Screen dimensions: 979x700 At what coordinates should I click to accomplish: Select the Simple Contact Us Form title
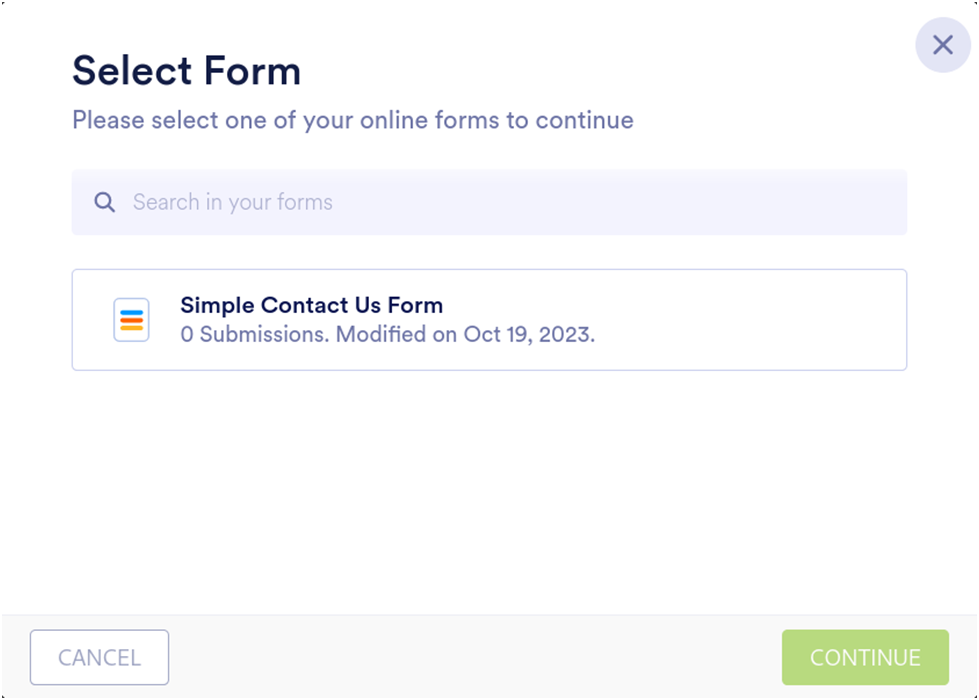(311, 305)
